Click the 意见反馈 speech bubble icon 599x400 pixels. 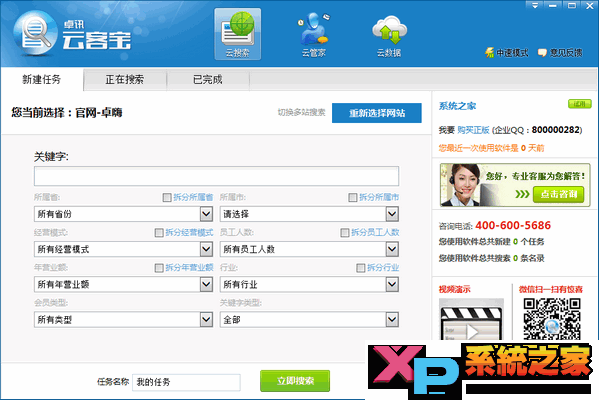[542, 53]
